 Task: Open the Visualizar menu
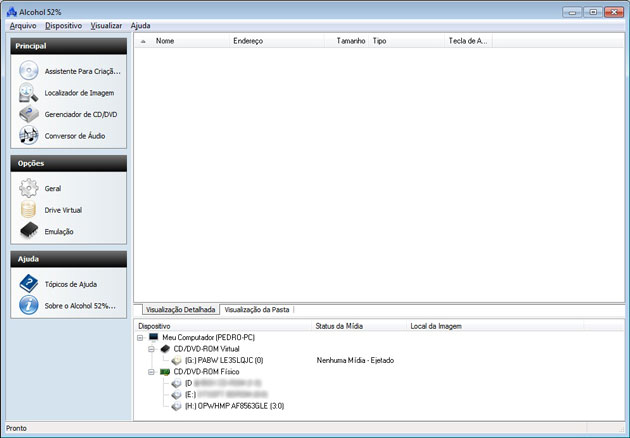point(106,26)
